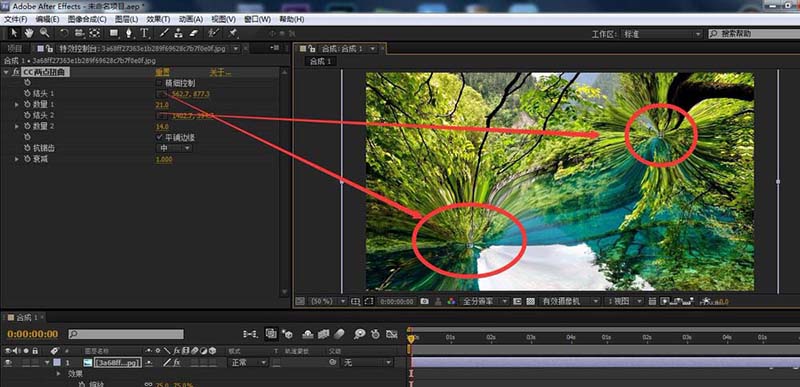Image resolution: width=800 pixels, height=387 pixels.
Task: Click the frame blending enable icon in timeline
Action: pyautogui.click(x=323, y=334)
